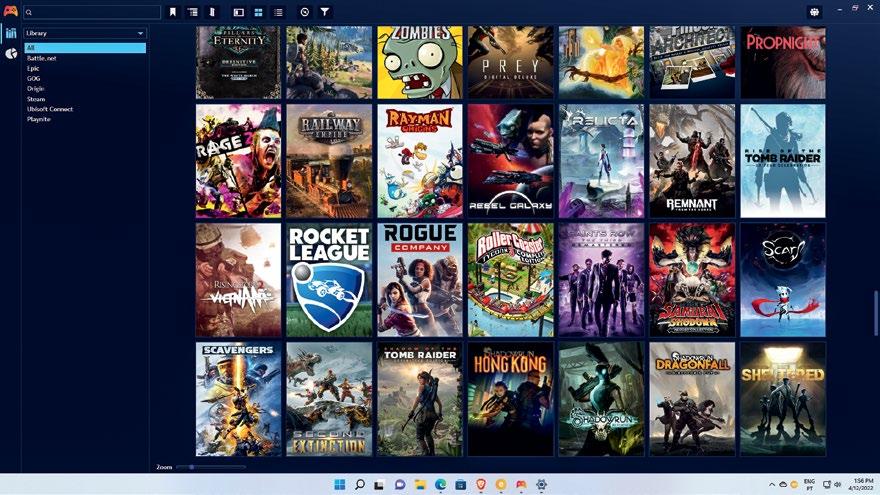Select the Rebel Galaxy cover
This screenshot has height=495, width=880.
coord(511,161)
